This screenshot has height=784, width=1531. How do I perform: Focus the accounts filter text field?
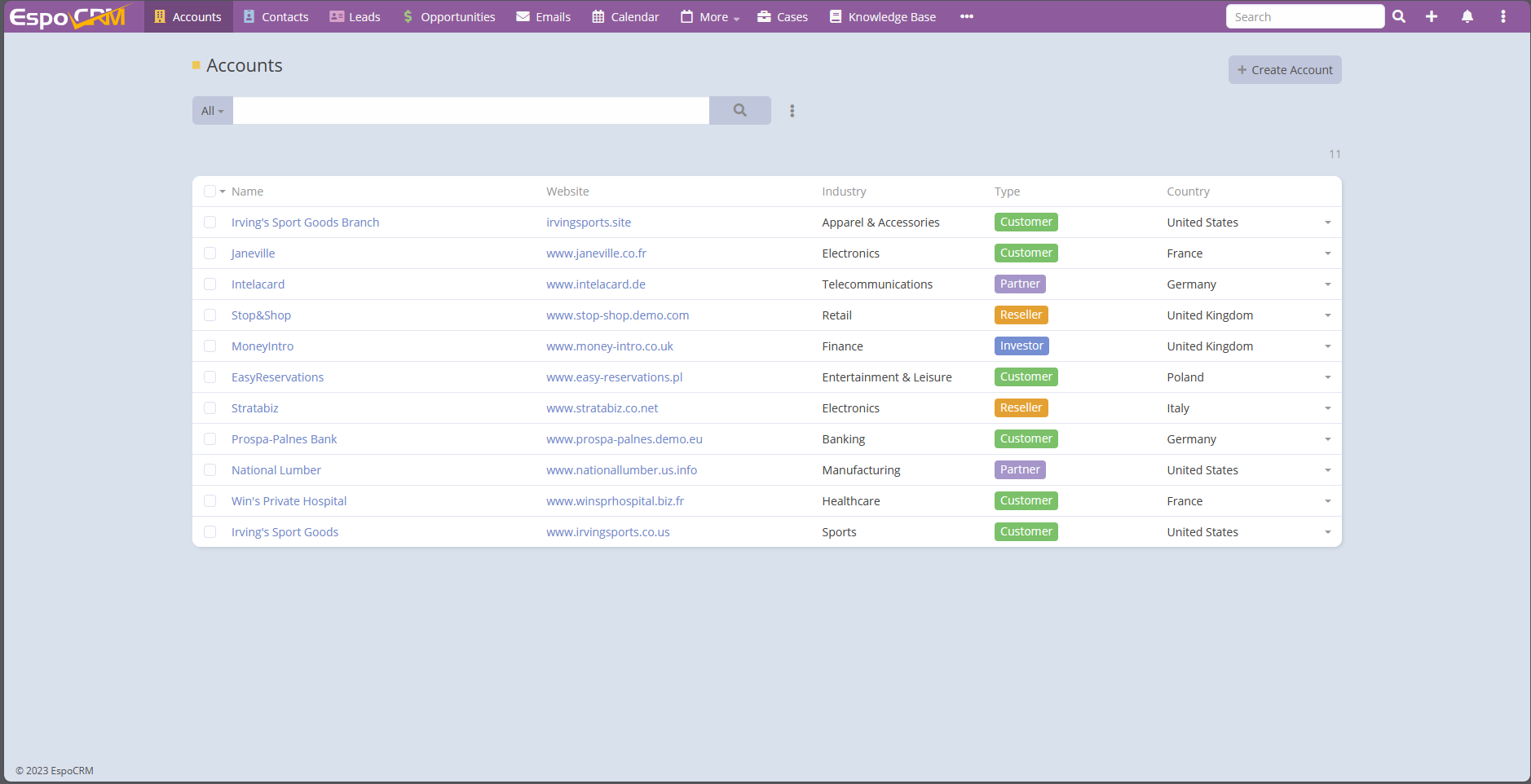coord(471,111)
